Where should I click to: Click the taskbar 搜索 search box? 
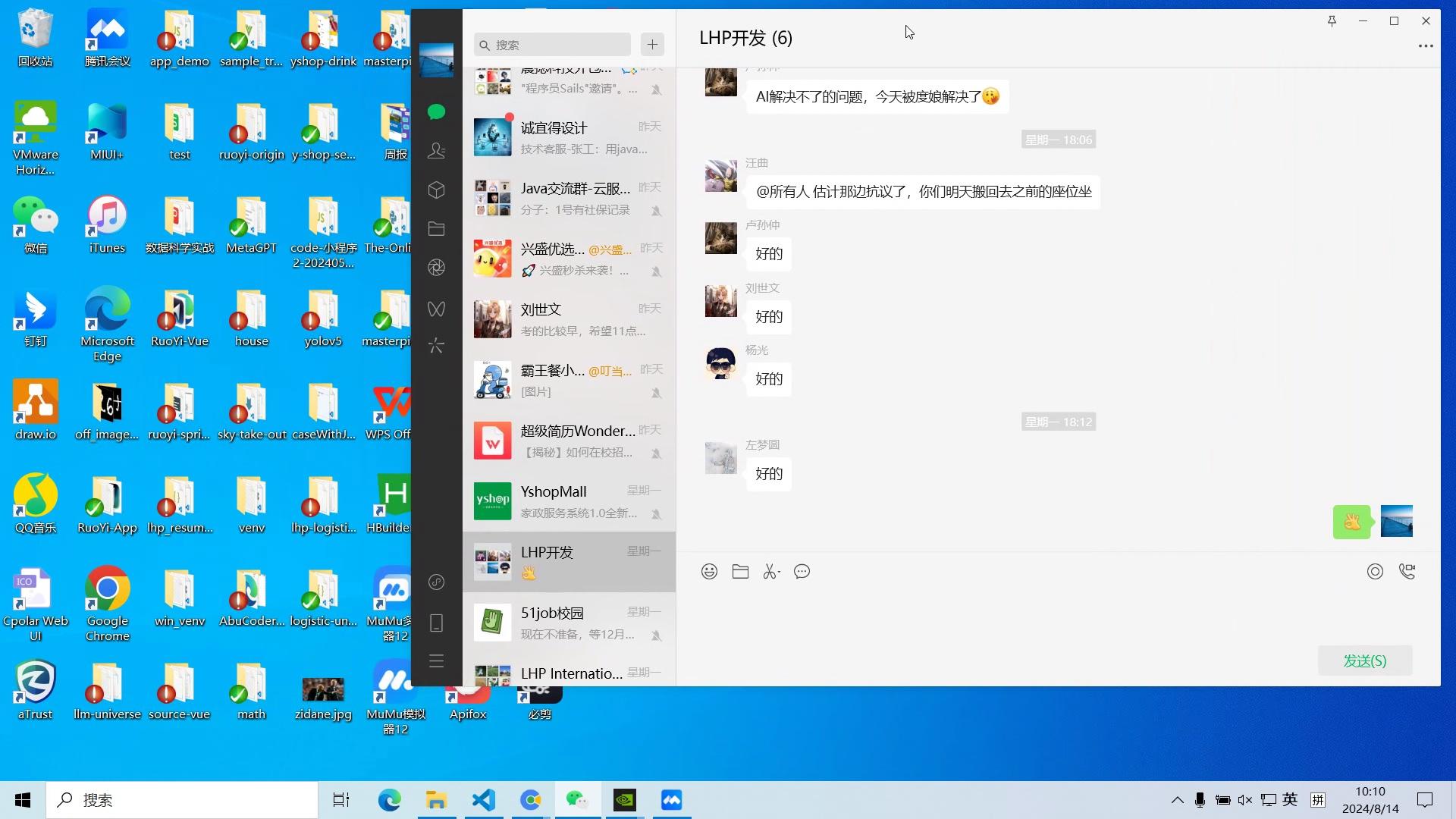[182, 800]
